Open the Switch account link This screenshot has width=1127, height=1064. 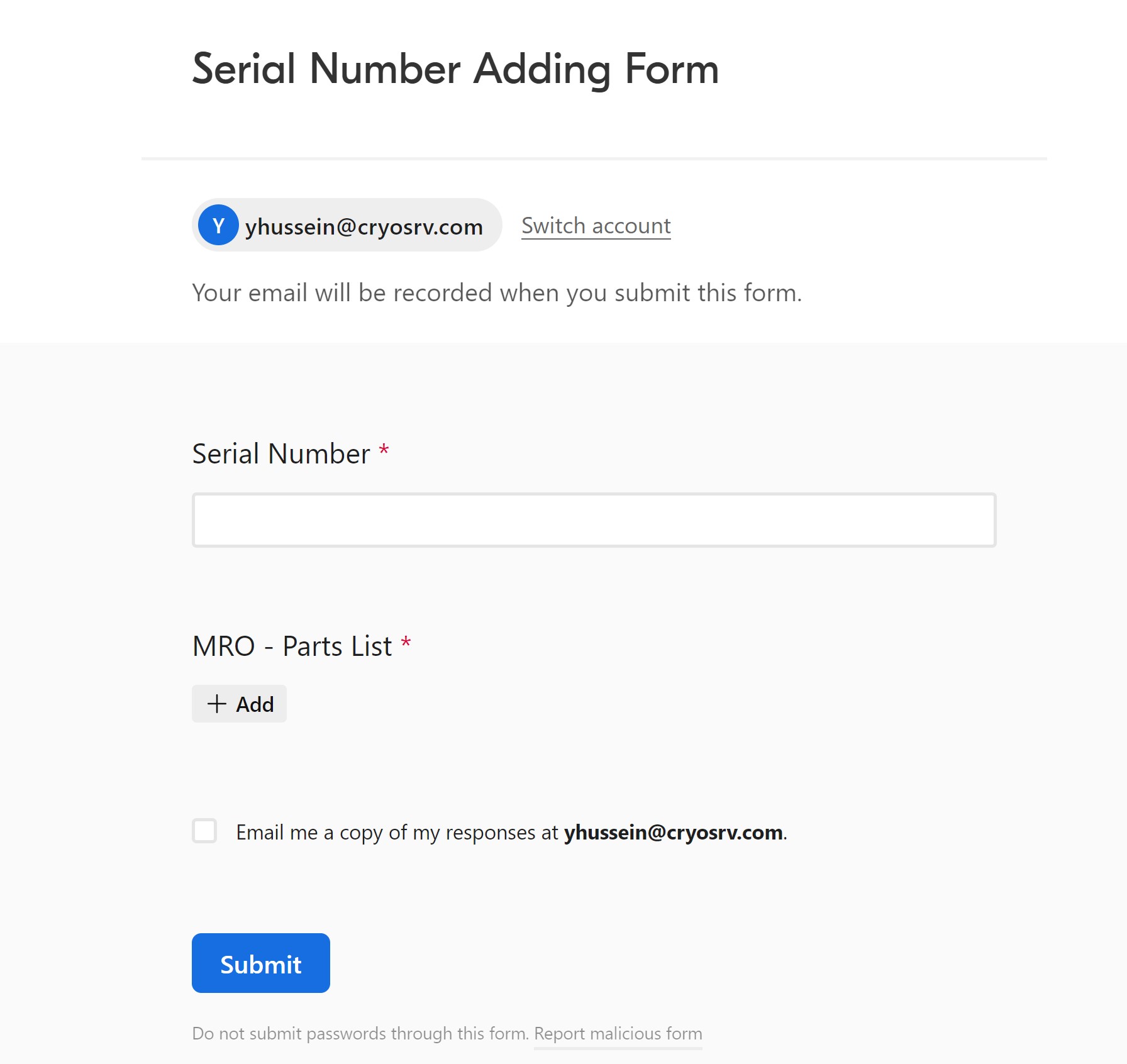[x=596, y=226]
